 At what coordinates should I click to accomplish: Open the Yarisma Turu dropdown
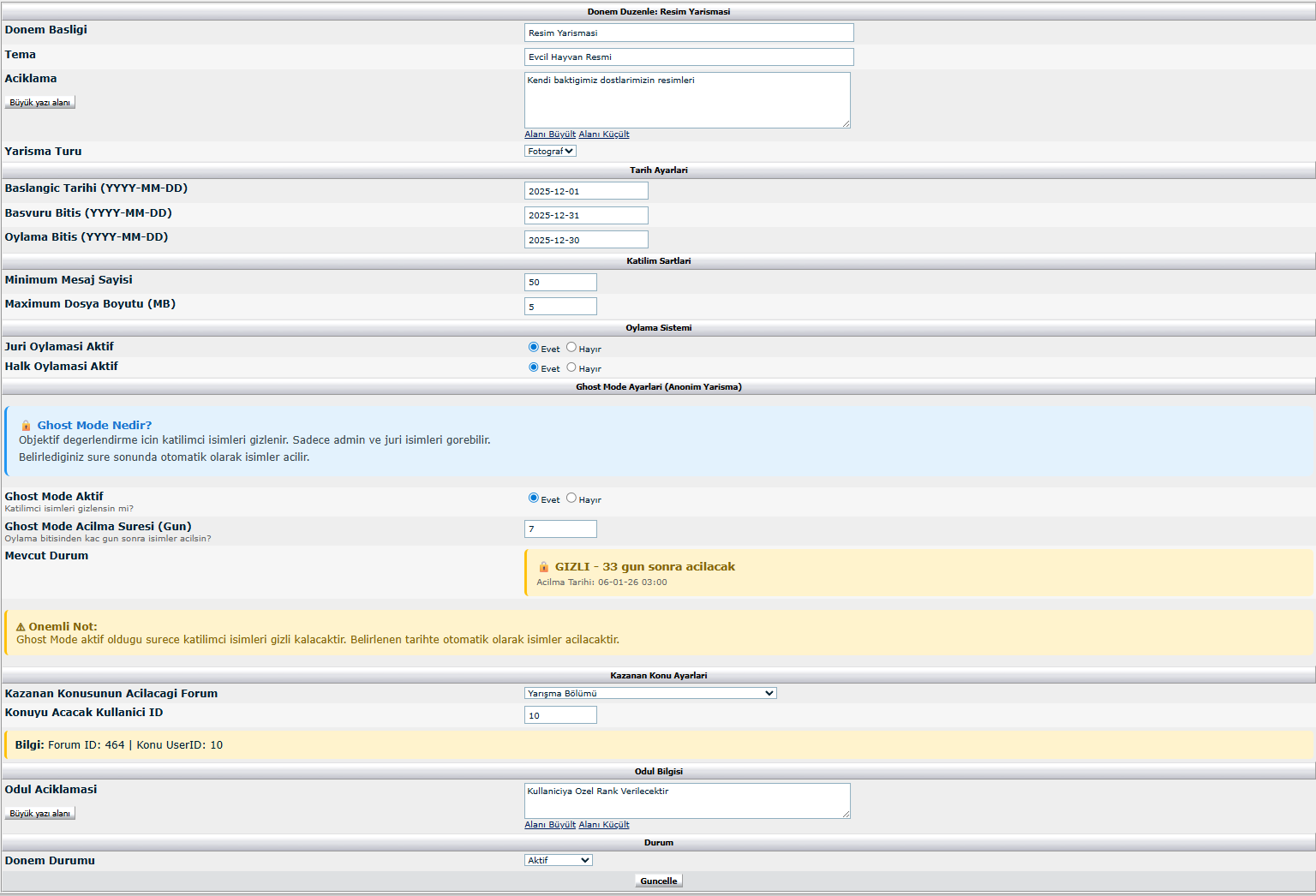tap(550, 152)
